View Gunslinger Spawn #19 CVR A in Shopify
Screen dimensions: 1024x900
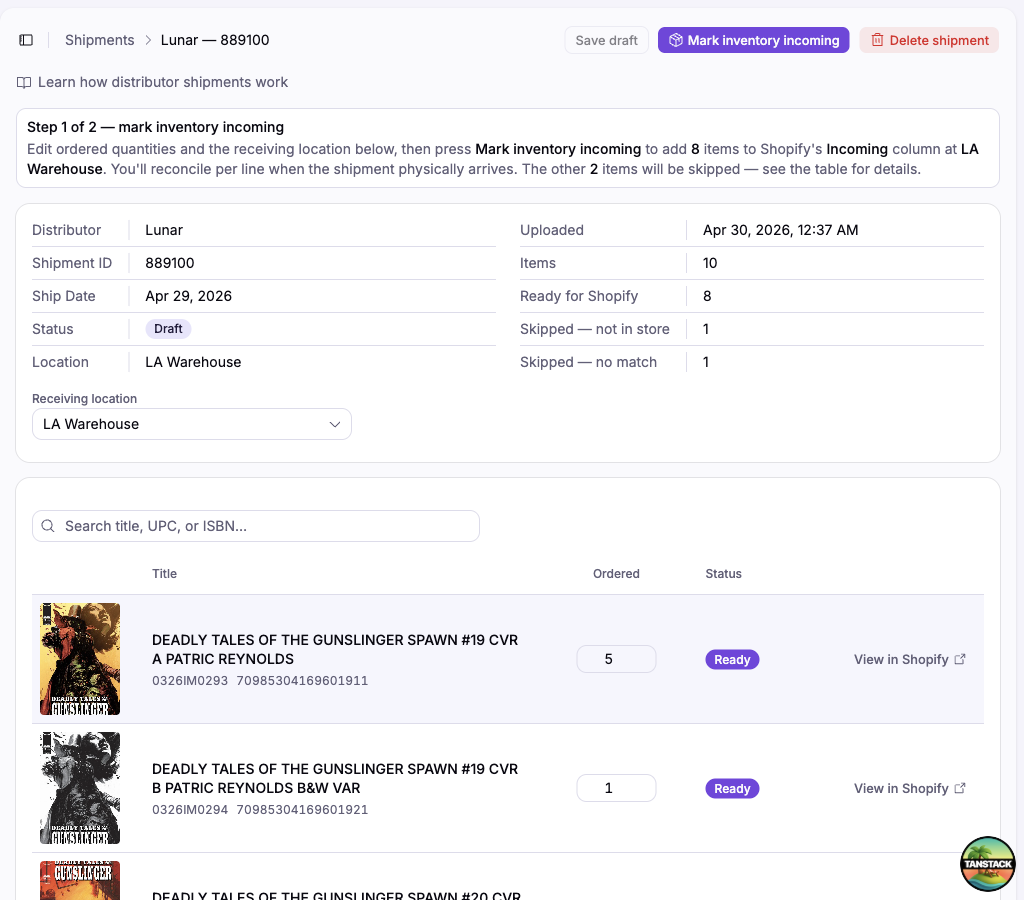tap(909, 660)
